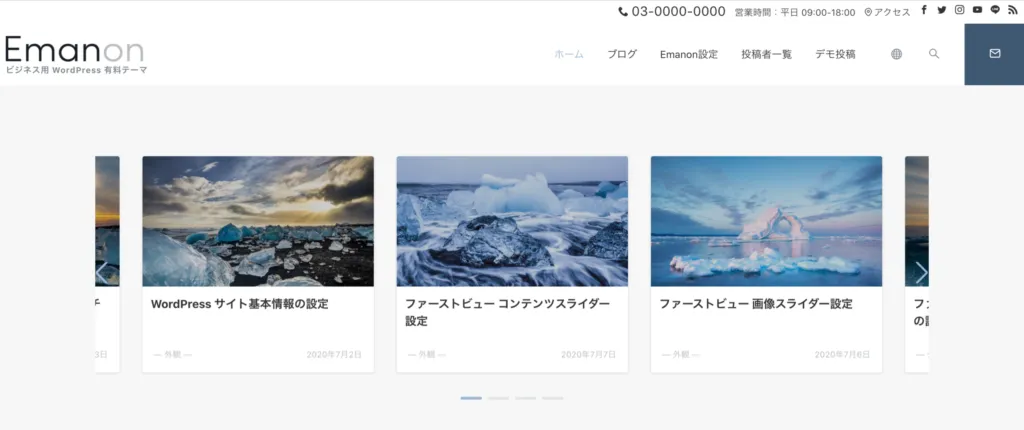
Task: Open the YouTube icon in top bar
Action: click(977, 10)
